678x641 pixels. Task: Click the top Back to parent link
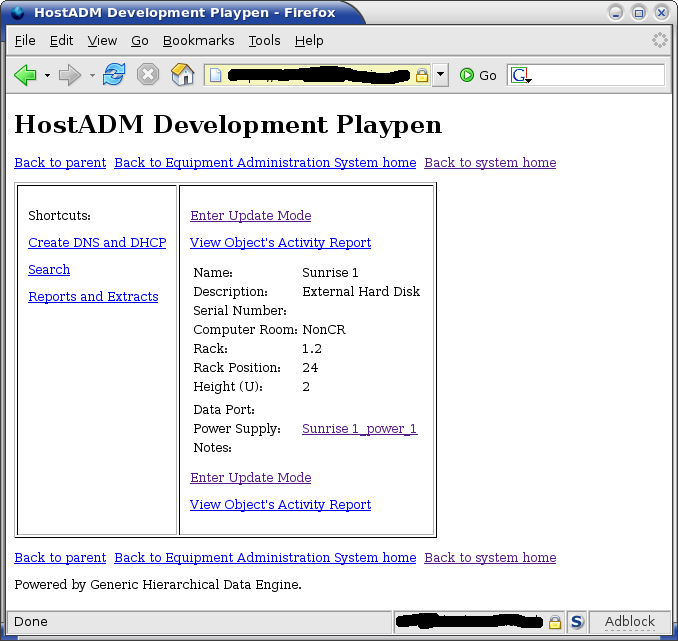click(60, 163)
